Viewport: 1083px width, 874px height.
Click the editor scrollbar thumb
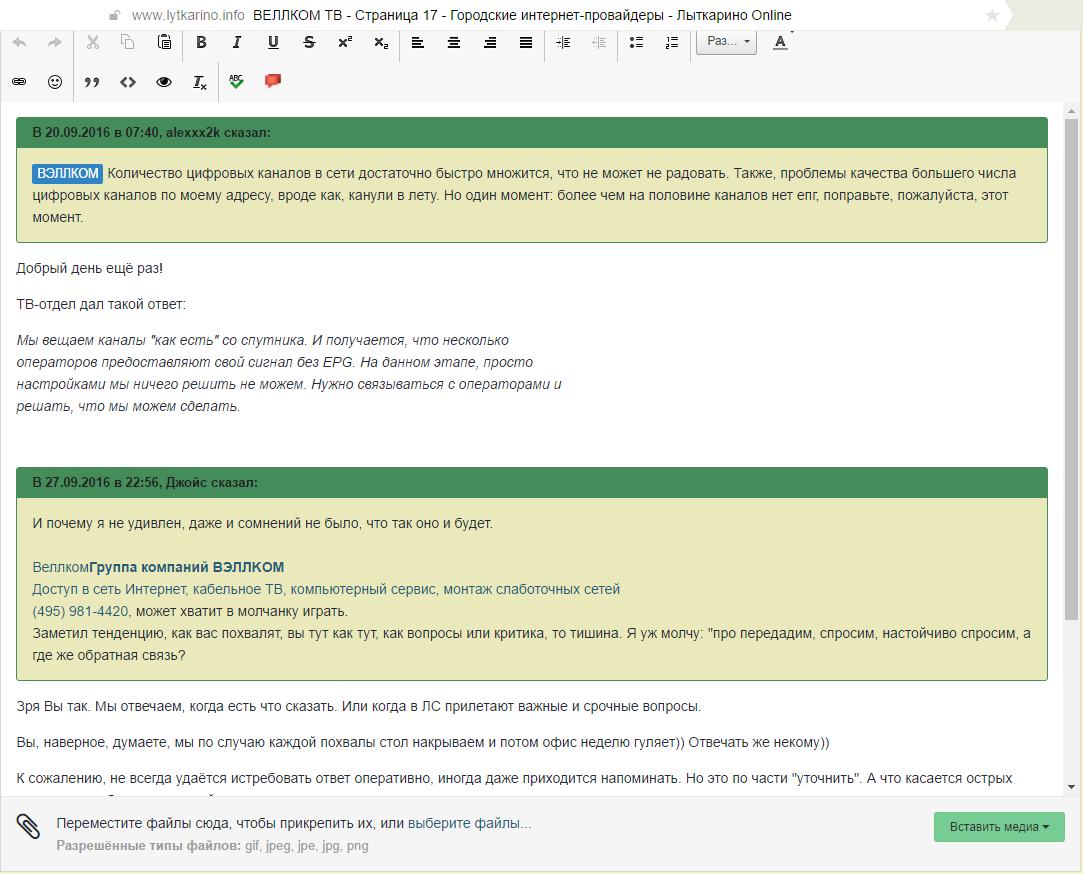coord(1071,370)
